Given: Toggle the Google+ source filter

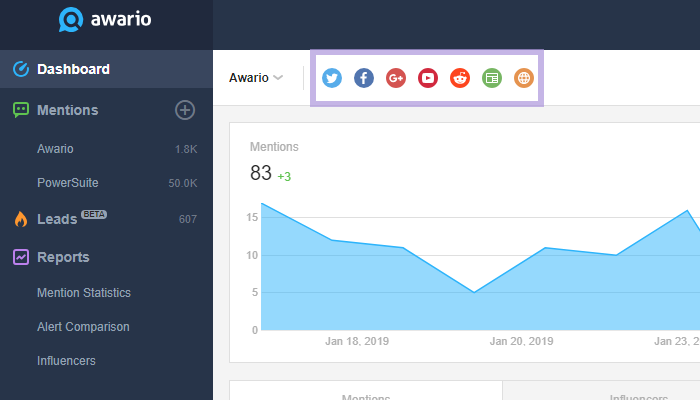Looking at the screenshot, I should pos(396,78).
